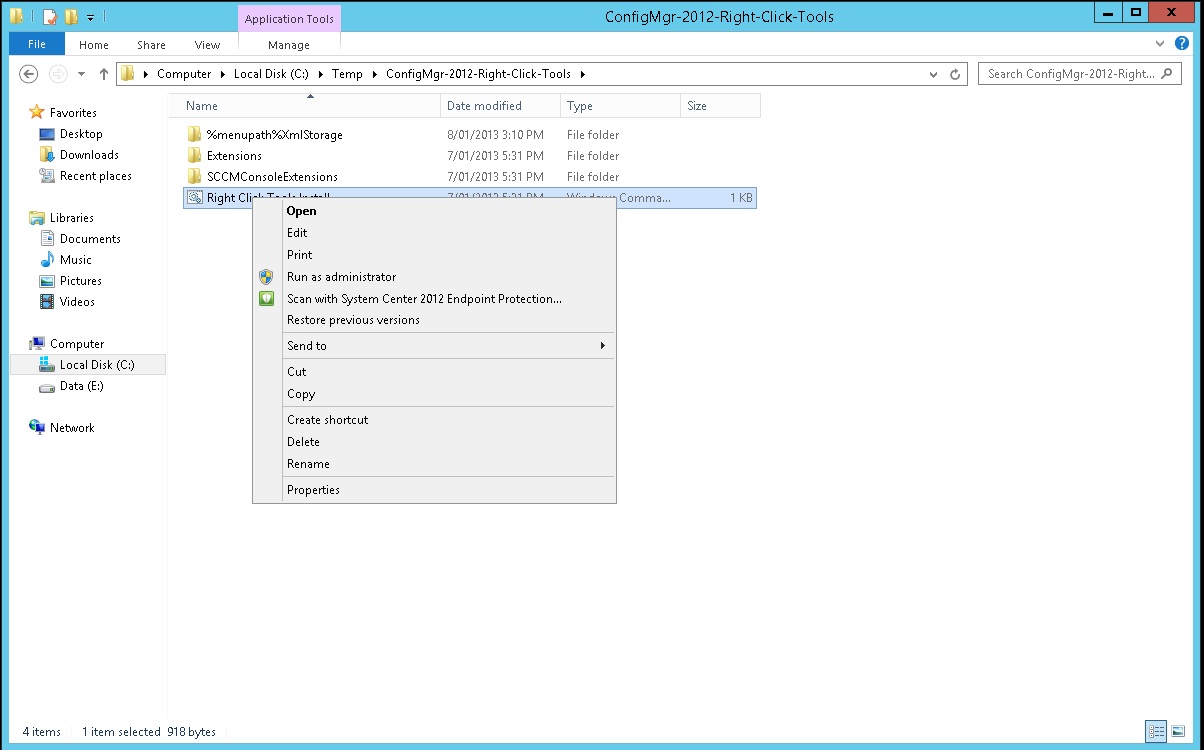Screen dimensions: 1204x750
Task: Open the File tab
Action: [37, 44]
